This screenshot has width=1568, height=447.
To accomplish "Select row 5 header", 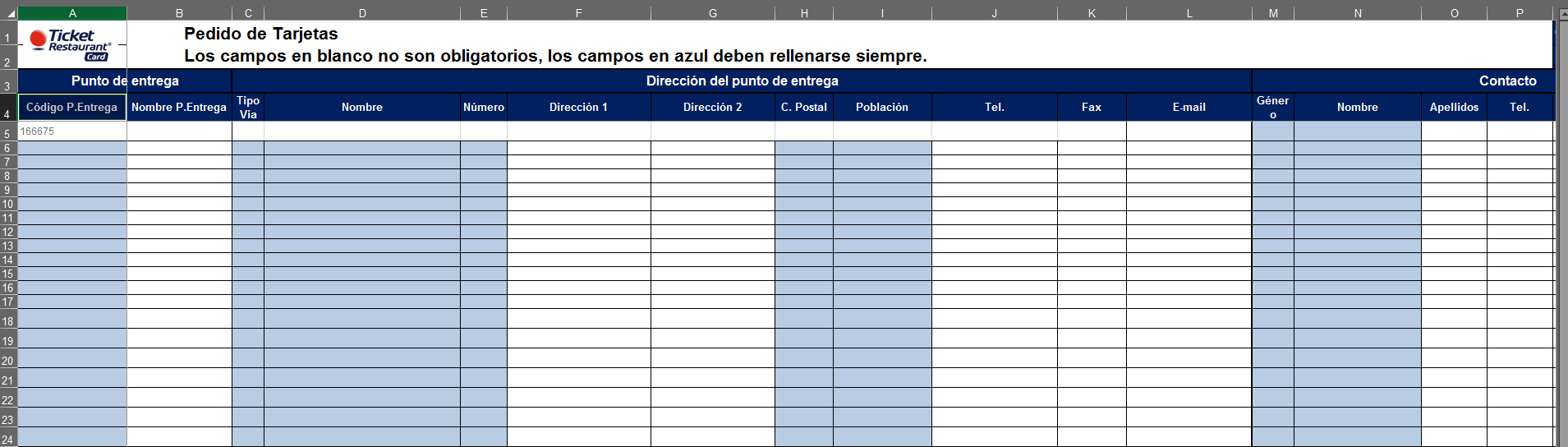I will 8,133.
